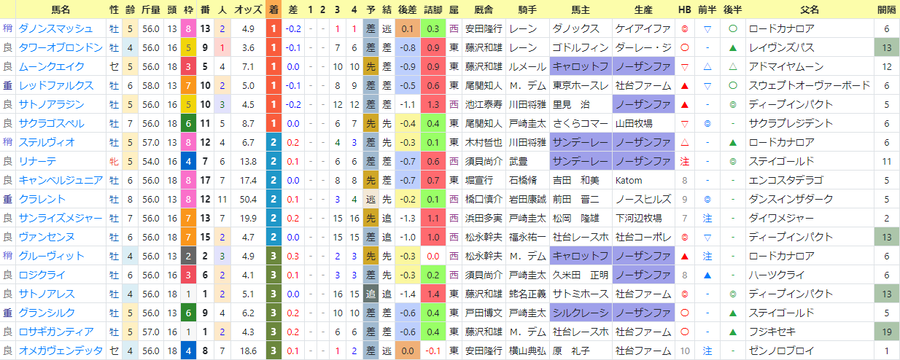The width and height of the screenshot is (900, 360).
Task: Click the double-circle HB icon for ダノンスマッシュ
Action: (x=684, y=28)
